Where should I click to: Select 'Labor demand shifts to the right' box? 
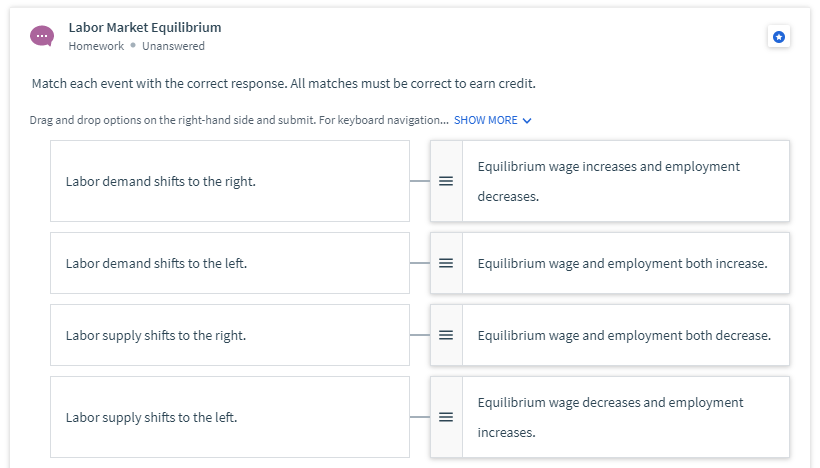click(x=229, y=181)
